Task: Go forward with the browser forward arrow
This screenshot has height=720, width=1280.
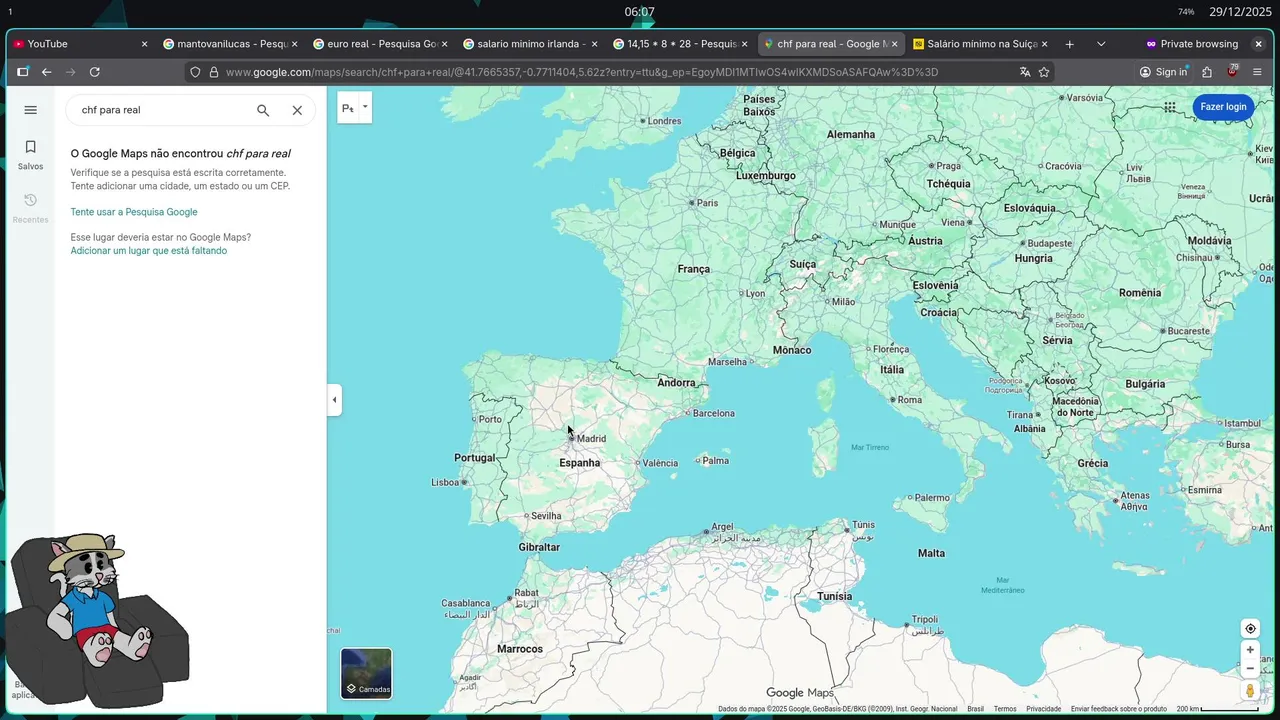Action: pos(70,72)
